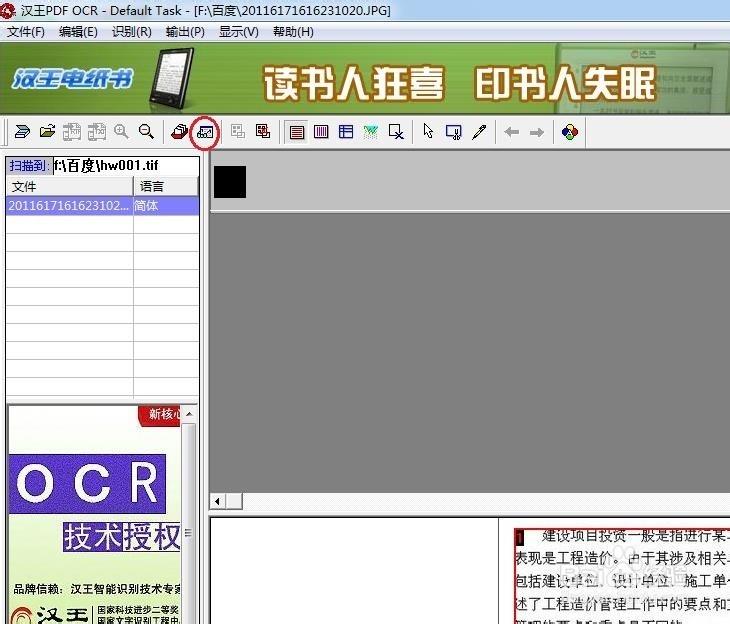
Task: Open the 输出(P) menu
Action: pyautogui.click(x=185, y=32)
